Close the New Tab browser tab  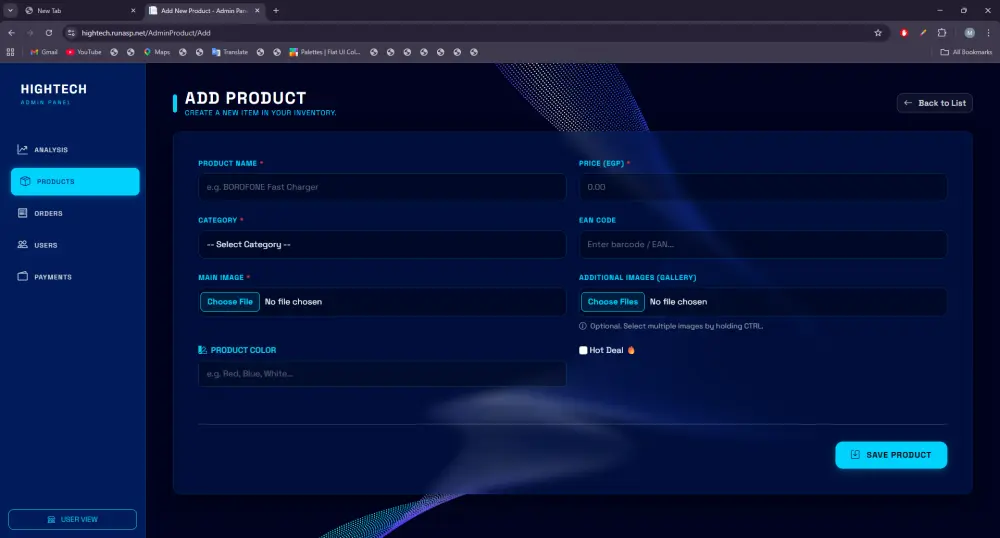(133, 10)
